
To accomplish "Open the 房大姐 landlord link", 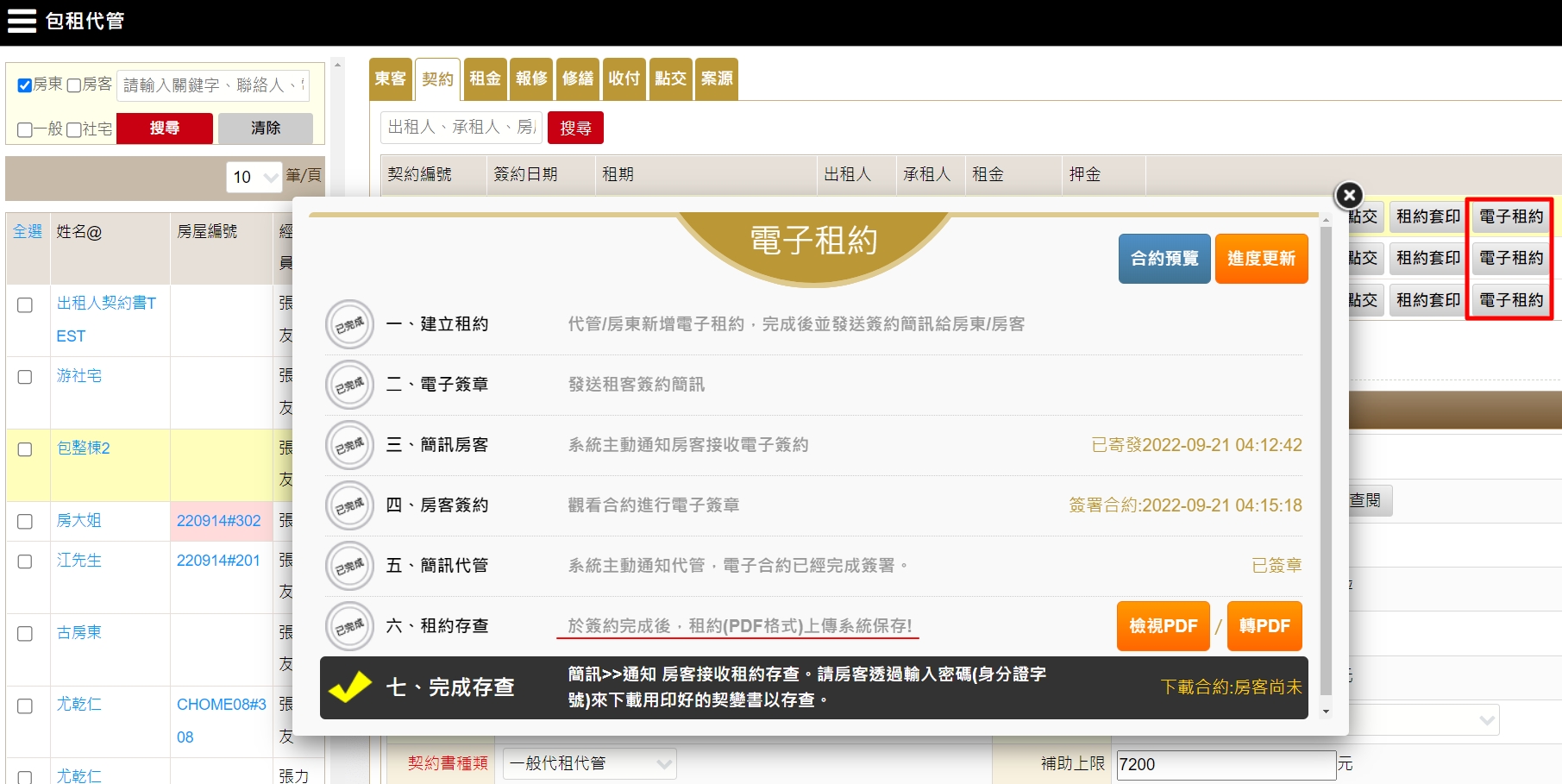I will coord(79,520).
